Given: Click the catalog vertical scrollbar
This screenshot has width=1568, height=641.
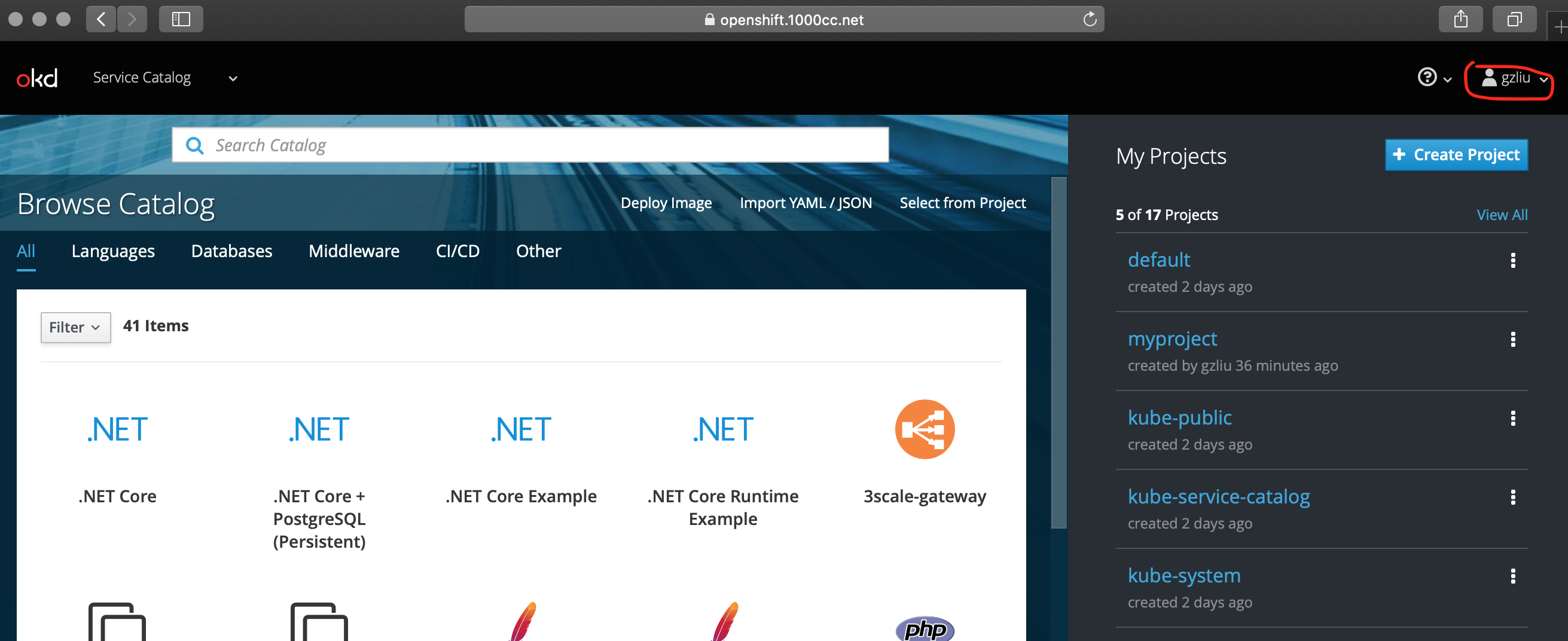Looking at the screenshot, I should point(1058,353).
